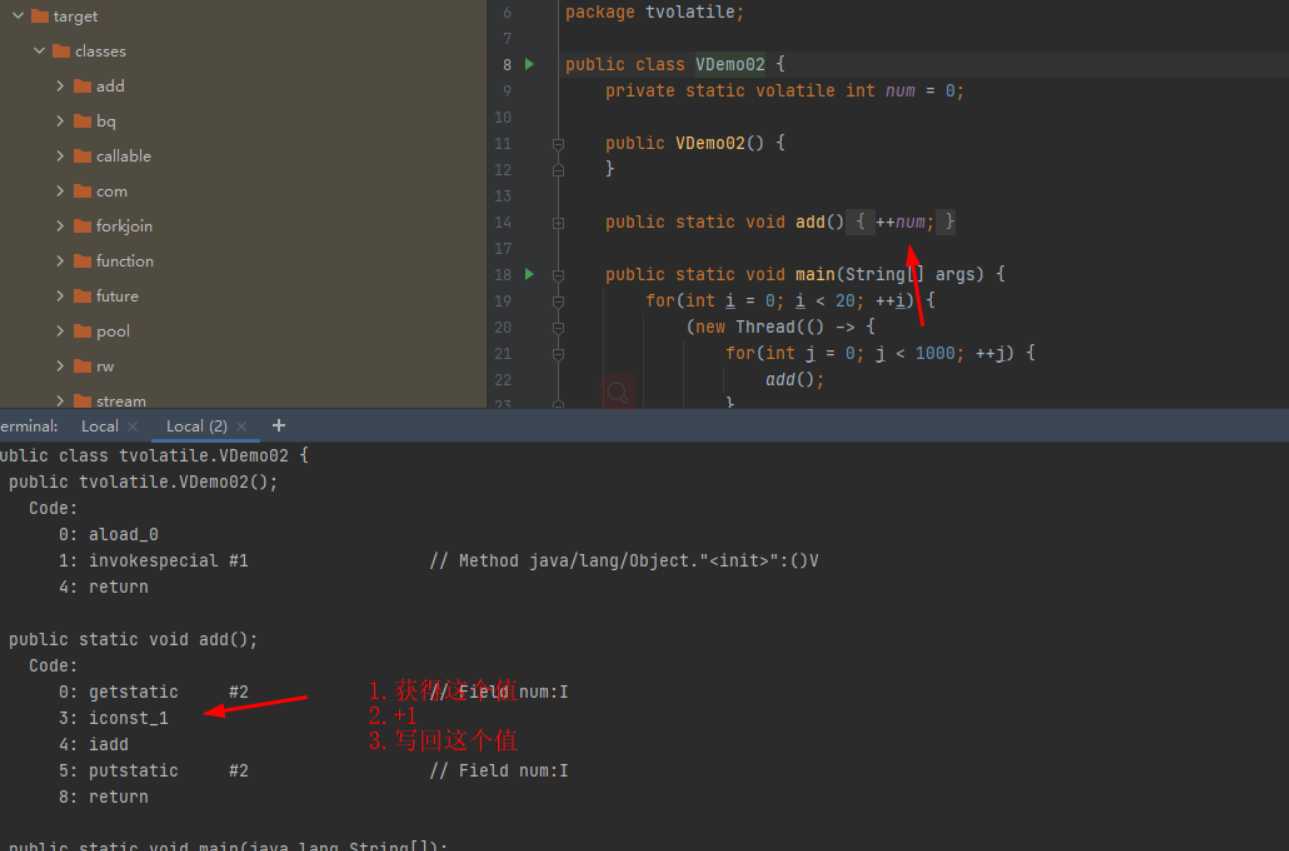This screenshot has width=1289, height=851.
Task: Expand the com folder
Action: (x=60, y=191)
